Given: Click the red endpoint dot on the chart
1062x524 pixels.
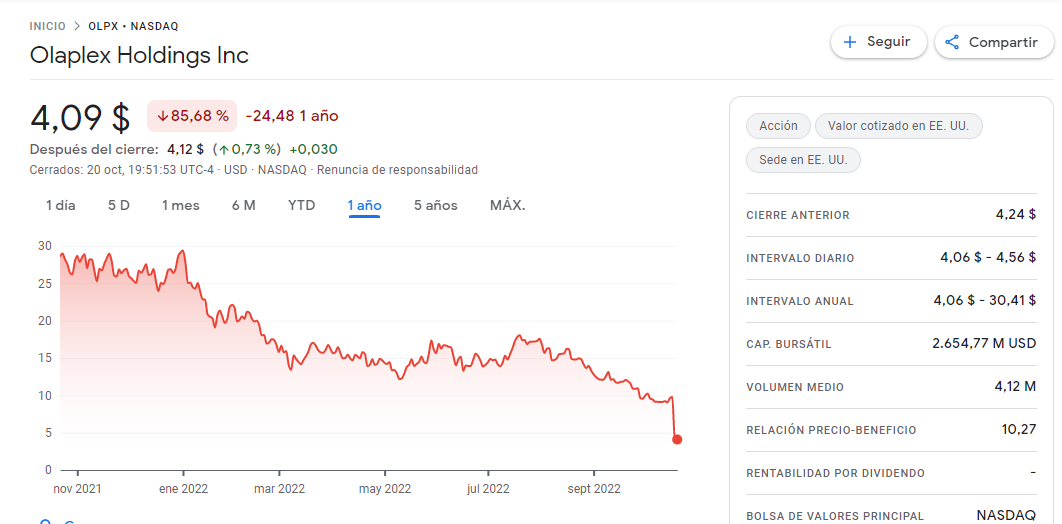Looking at the screenshot, I should (677, 439).
